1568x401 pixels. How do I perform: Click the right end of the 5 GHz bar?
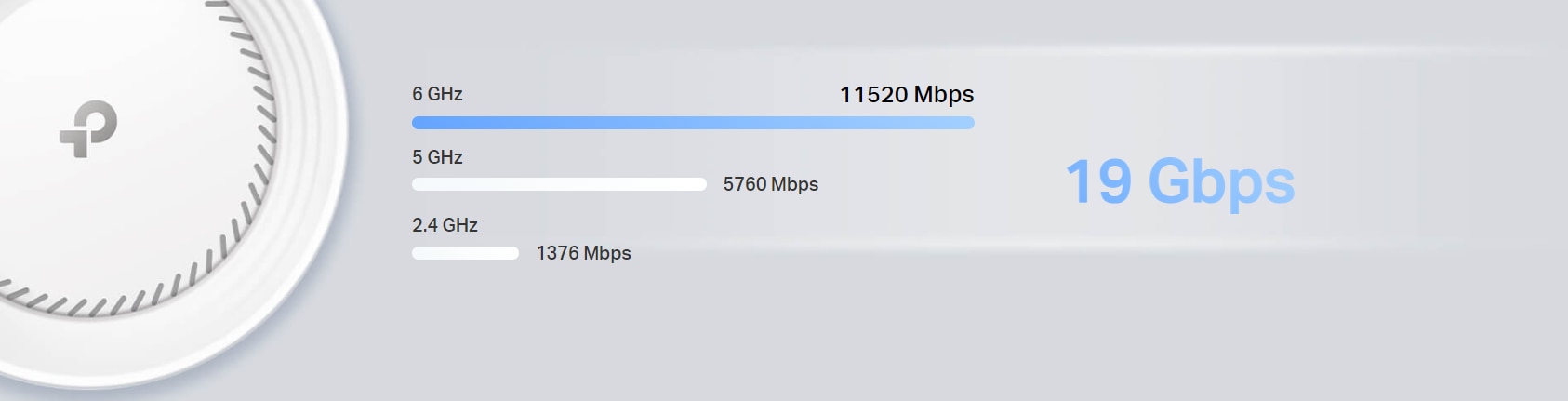pos(700,184)
